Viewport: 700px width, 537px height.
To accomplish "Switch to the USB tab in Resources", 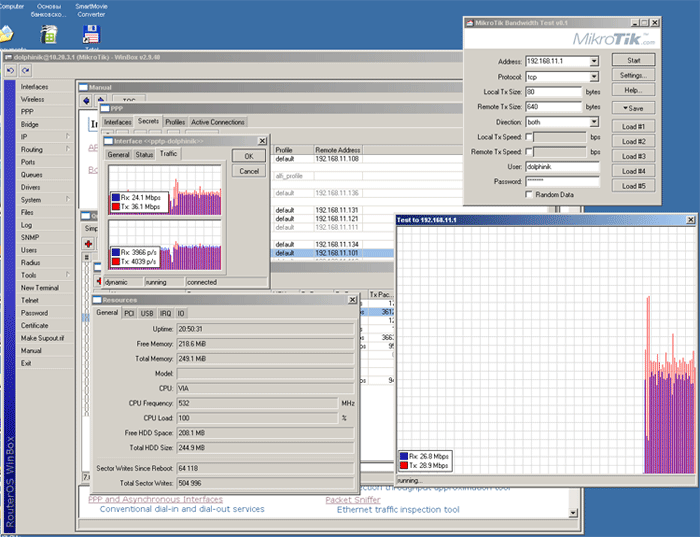I will pyautogui.click(x=147, y=313).
